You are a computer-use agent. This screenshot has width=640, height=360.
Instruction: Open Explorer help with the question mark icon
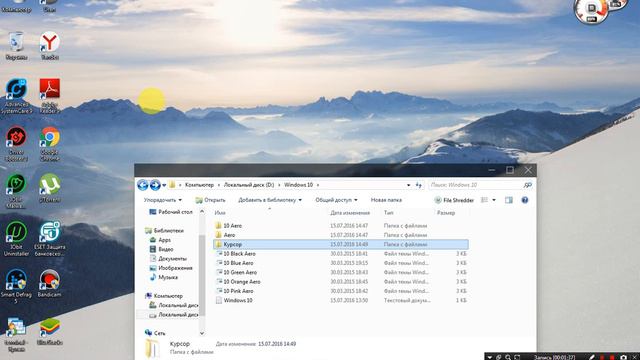point(525,200)
